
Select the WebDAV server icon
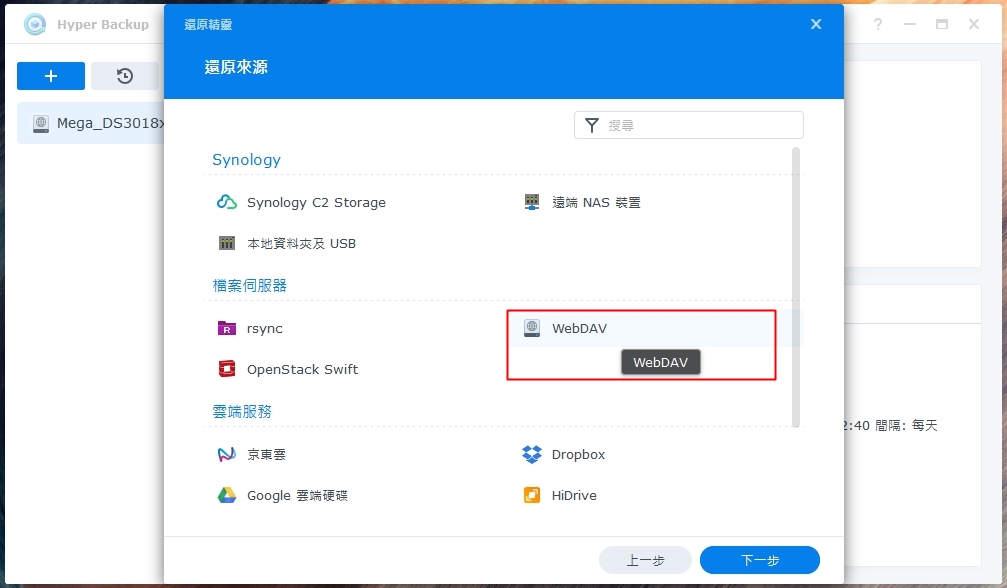pyautogui.click(x=532, y=328)
